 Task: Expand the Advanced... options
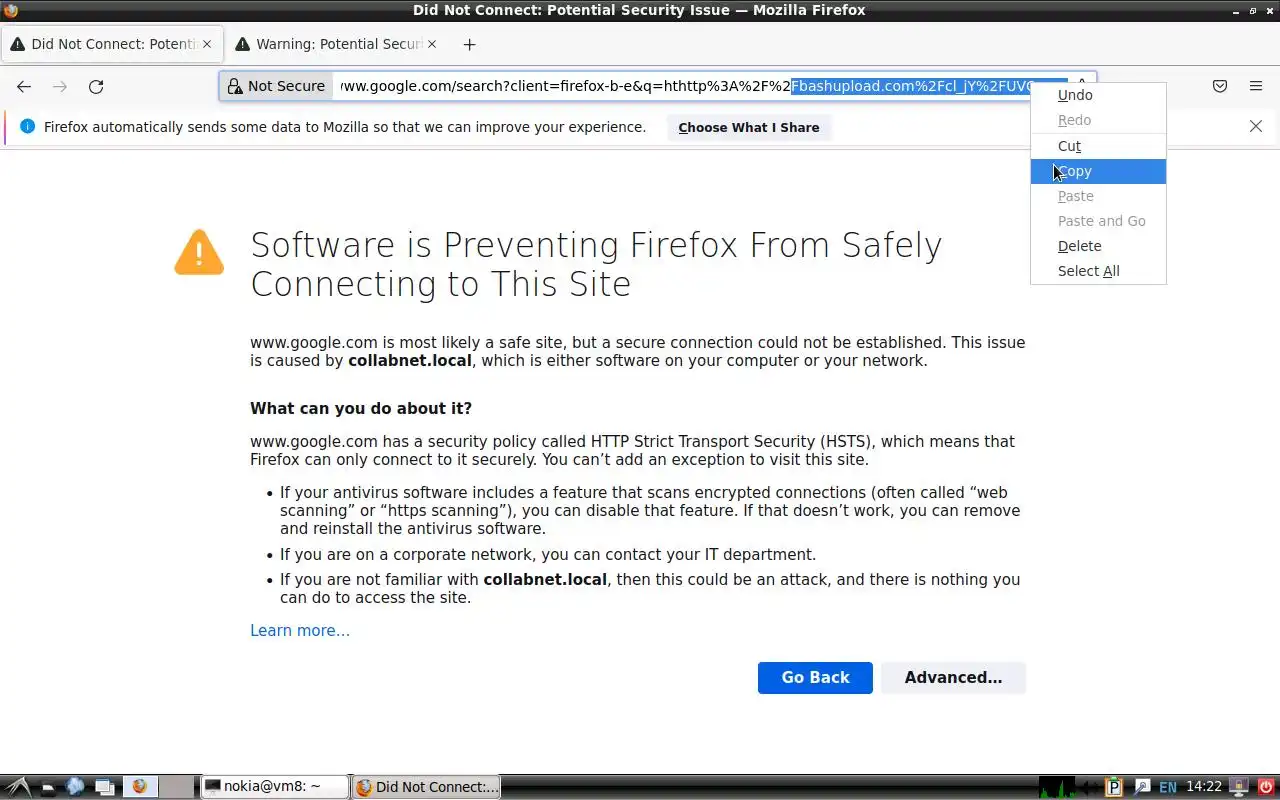pyautogui.click(x=953, y=677)
